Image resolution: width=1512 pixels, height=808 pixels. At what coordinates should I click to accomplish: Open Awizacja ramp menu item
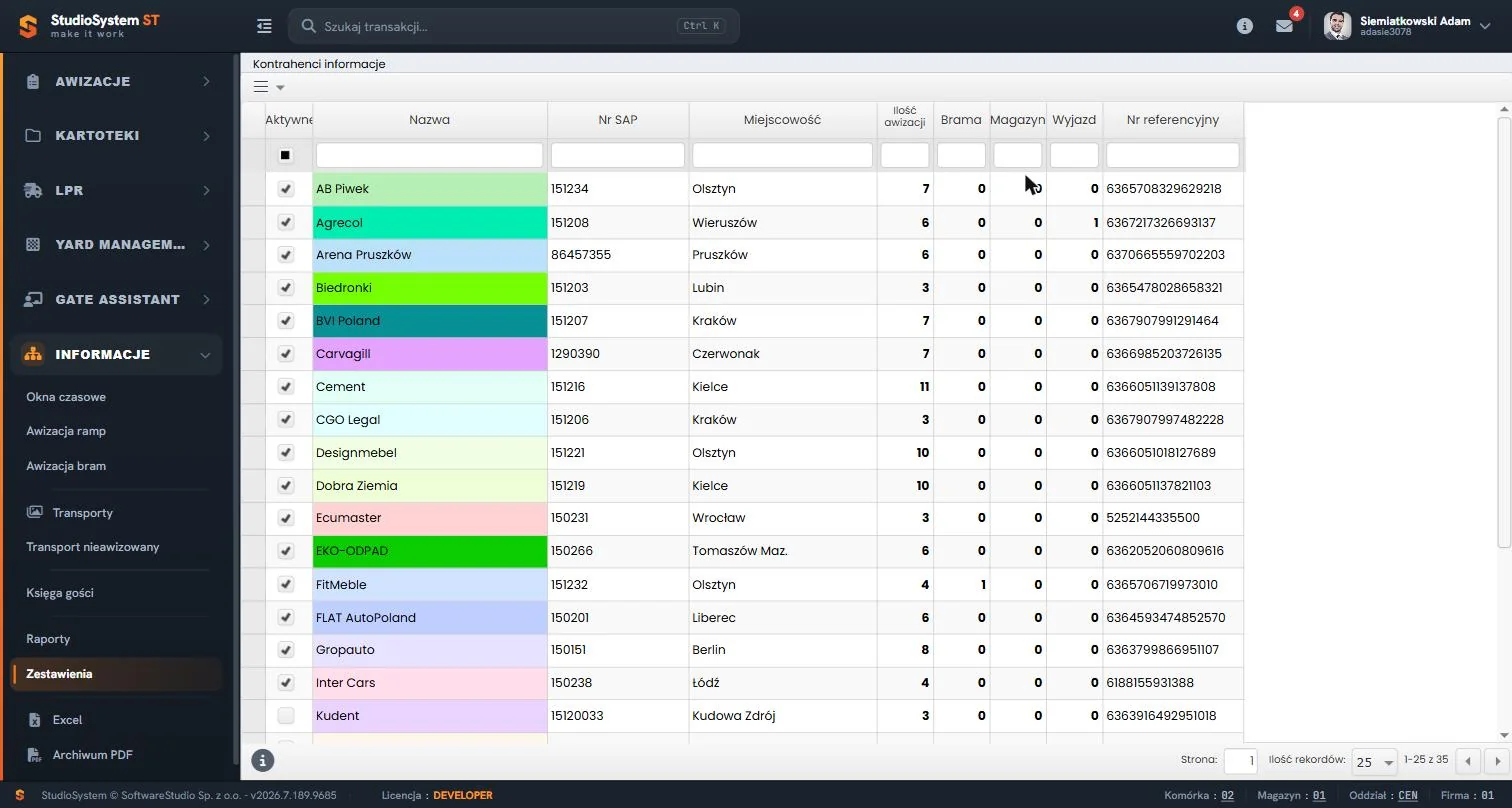66,431
